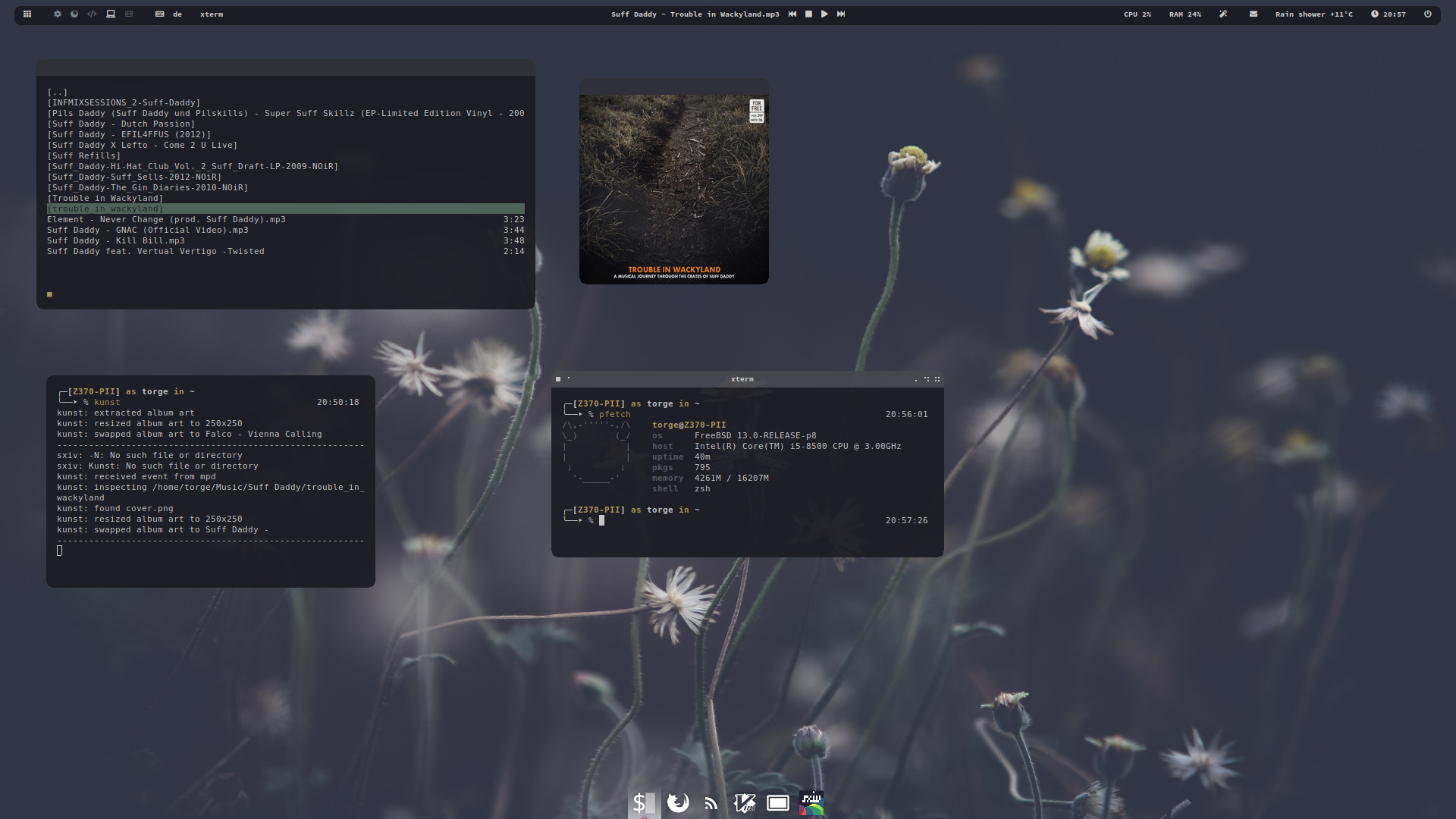Skip to previous track in top bar
1456x819 pixels.
coord(792,14)
